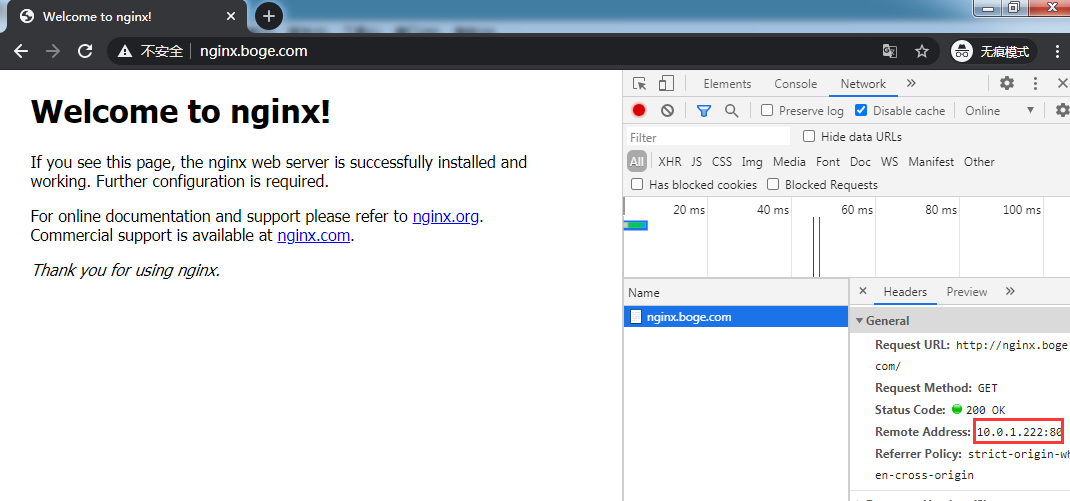1070x501 pixels.
Task: Click the document icon of the nginx.boge.com request
Action: pos(636,317)
